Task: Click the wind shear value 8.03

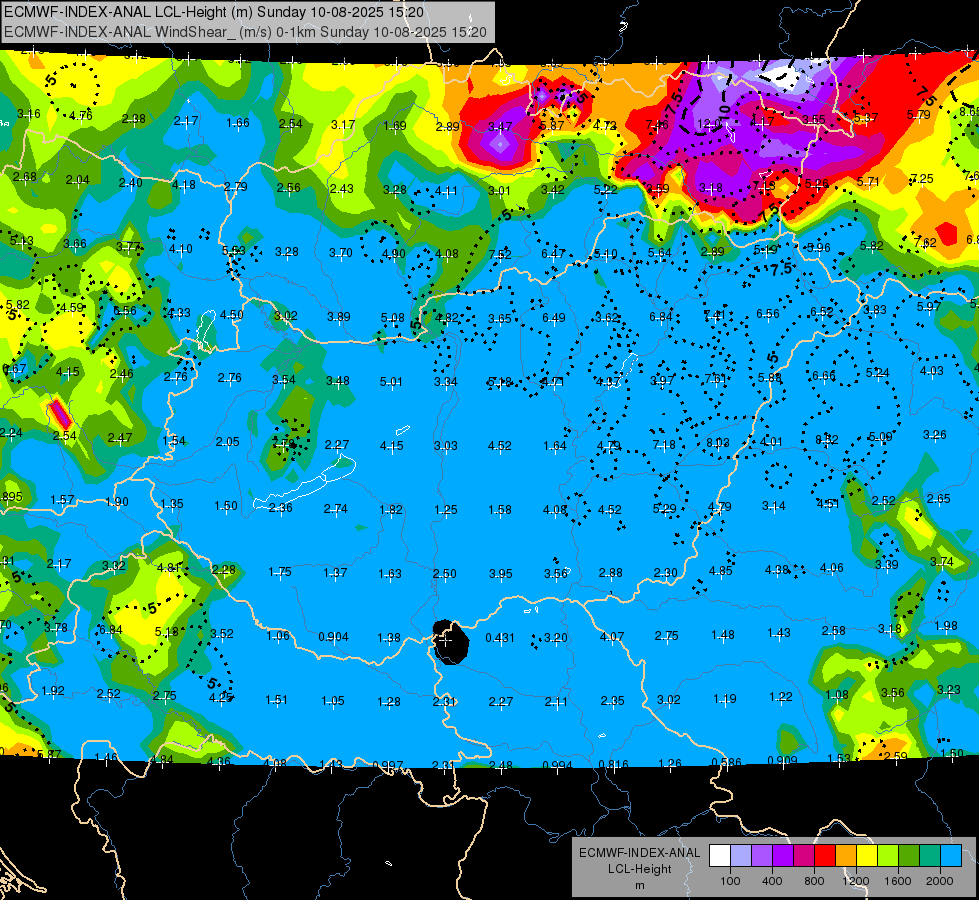Action: (x=717, y=443)
